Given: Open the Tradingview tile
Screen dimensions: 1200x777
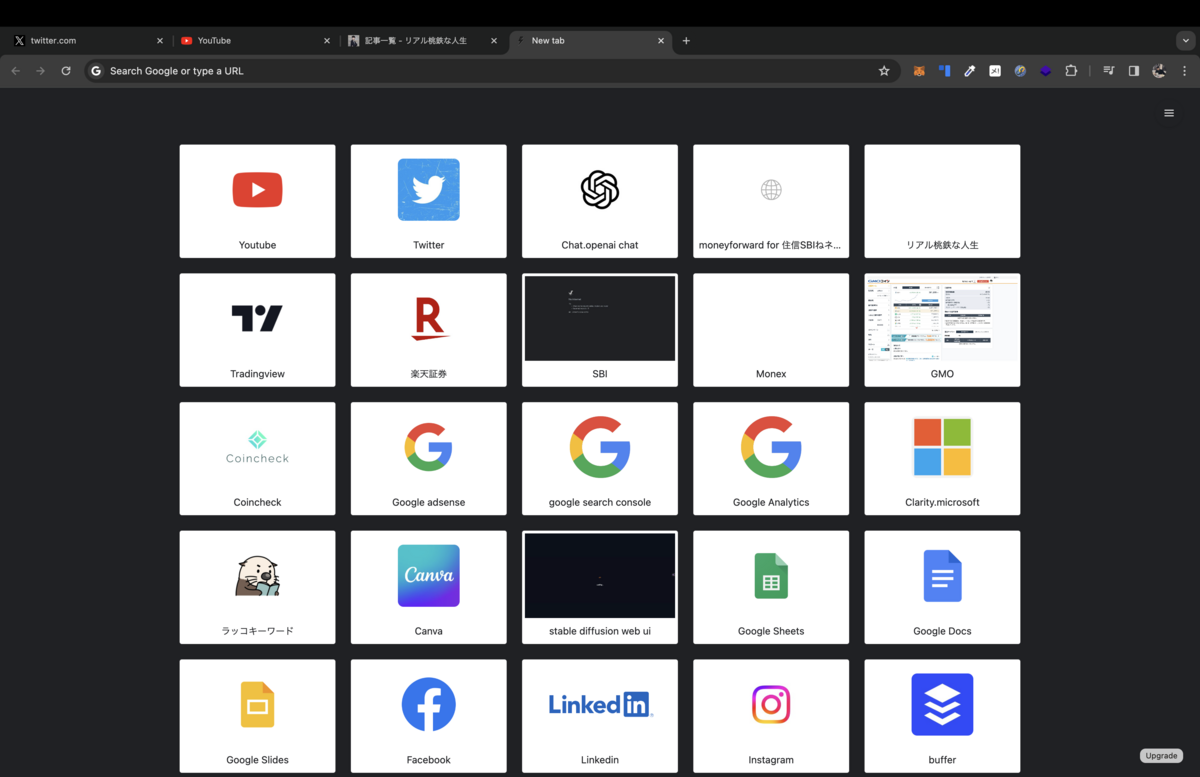Looking at the screenshot, I should pos(257,330).
